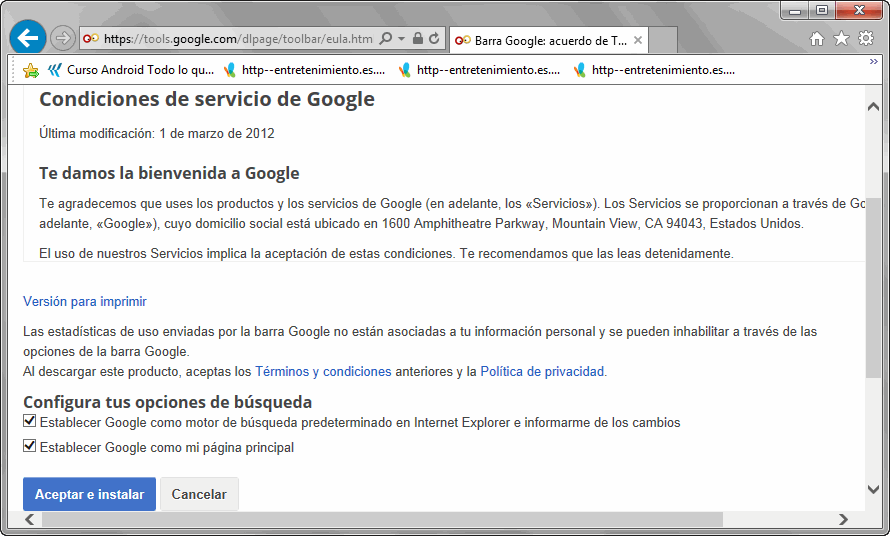The height and width of the screenshot is (536, 890).
Task: Open Términos y condiciones link
Action: tap(323, 372)
